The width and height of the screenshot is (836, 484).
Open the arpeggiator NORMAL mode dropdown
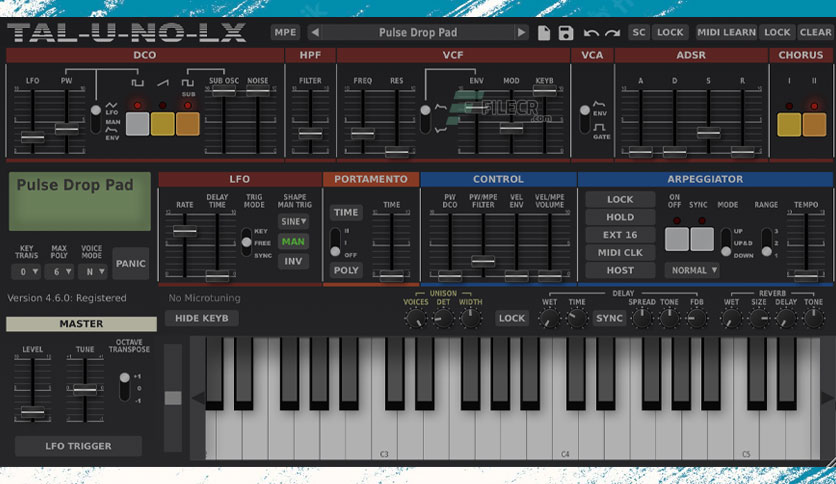pyautogui.click(x=692, y=270)
